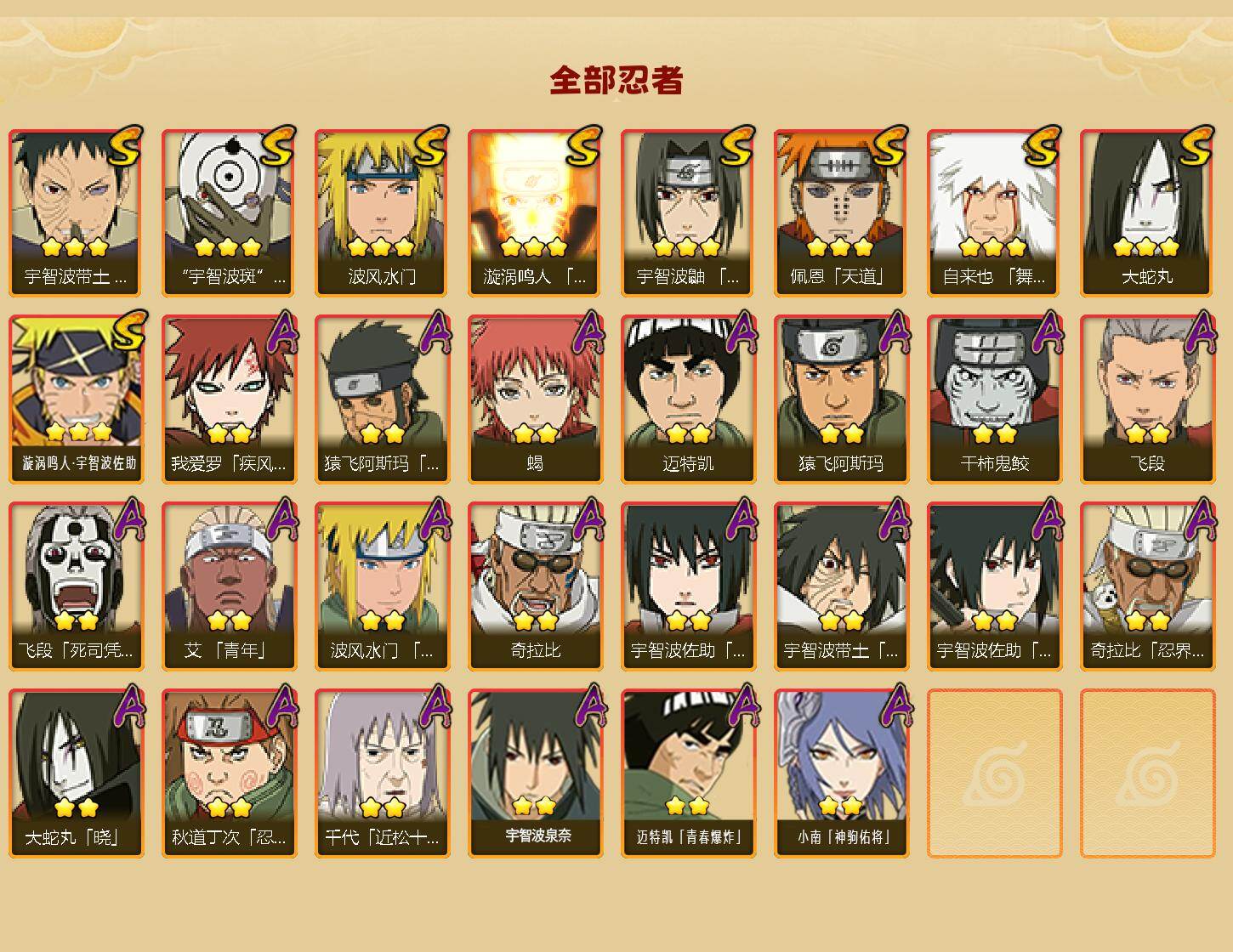Choose the 佩恩「天道」 ninja card

click(x=841, y=212)
